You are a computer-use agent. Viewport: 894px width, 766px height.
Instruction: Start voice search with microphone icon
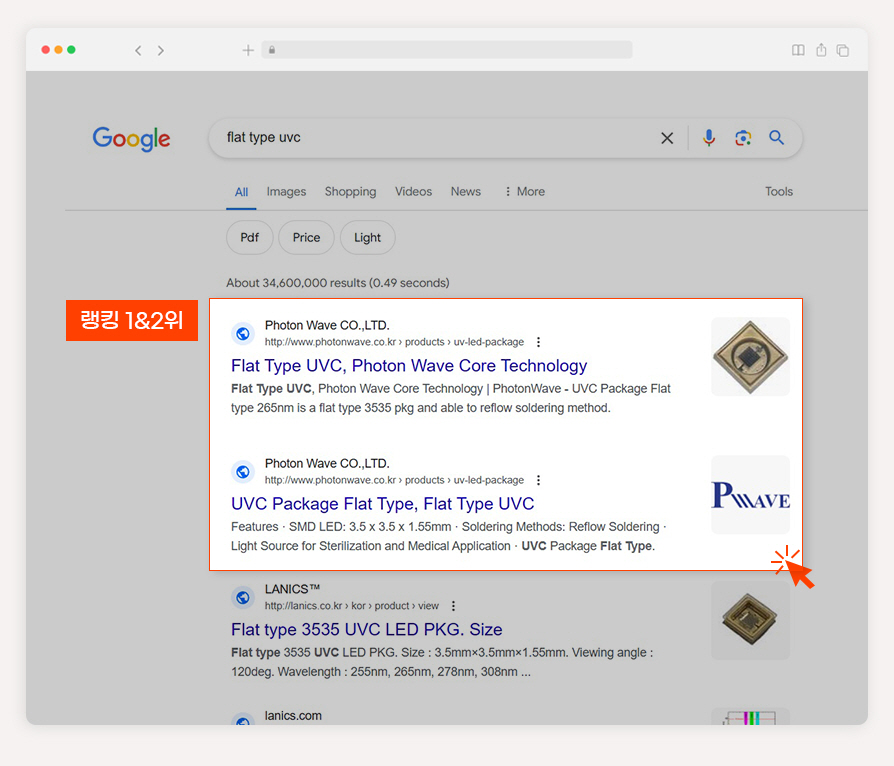[x=709, y=138]
